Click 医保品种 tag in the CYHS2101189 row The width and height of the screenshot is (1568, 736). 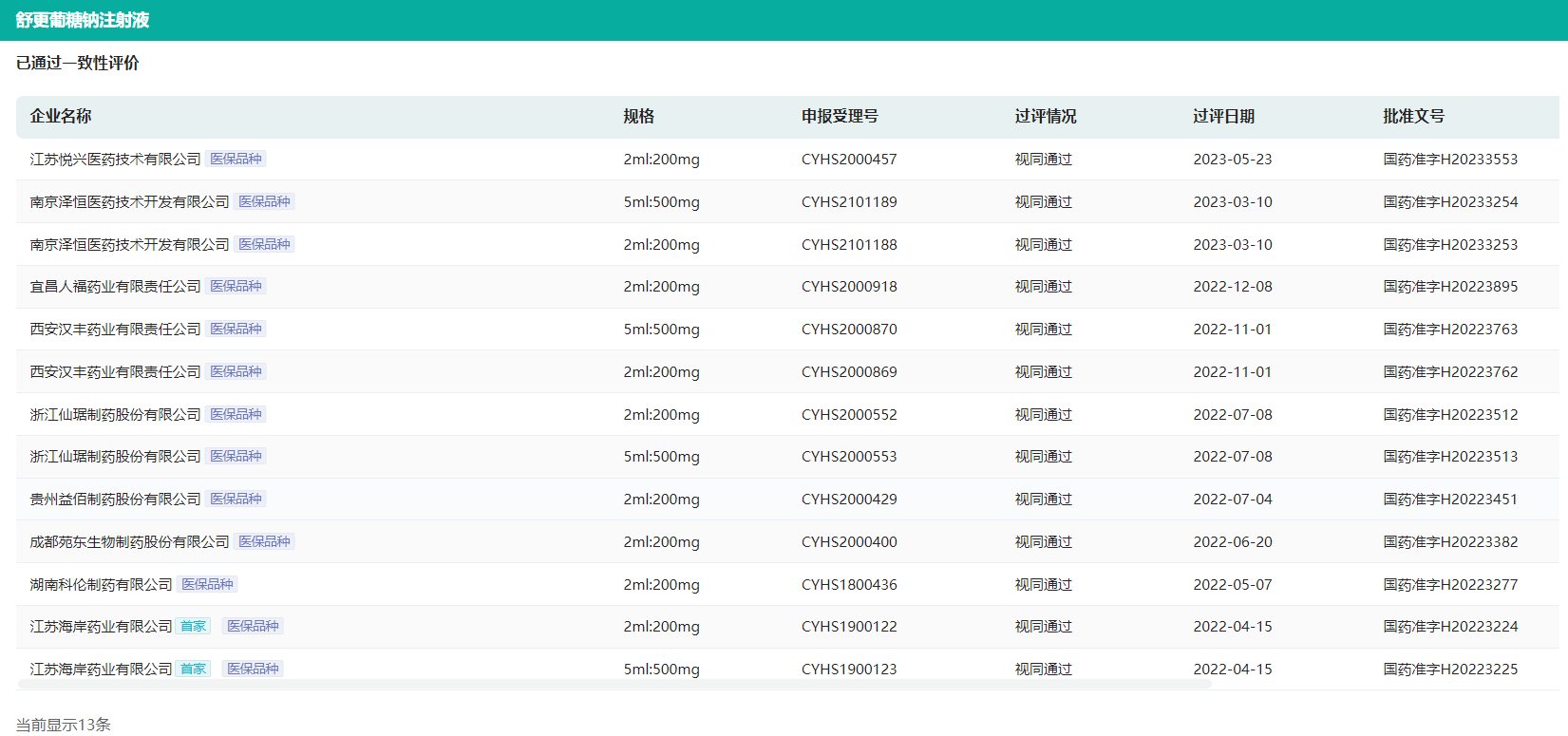(x=264, y=202)
